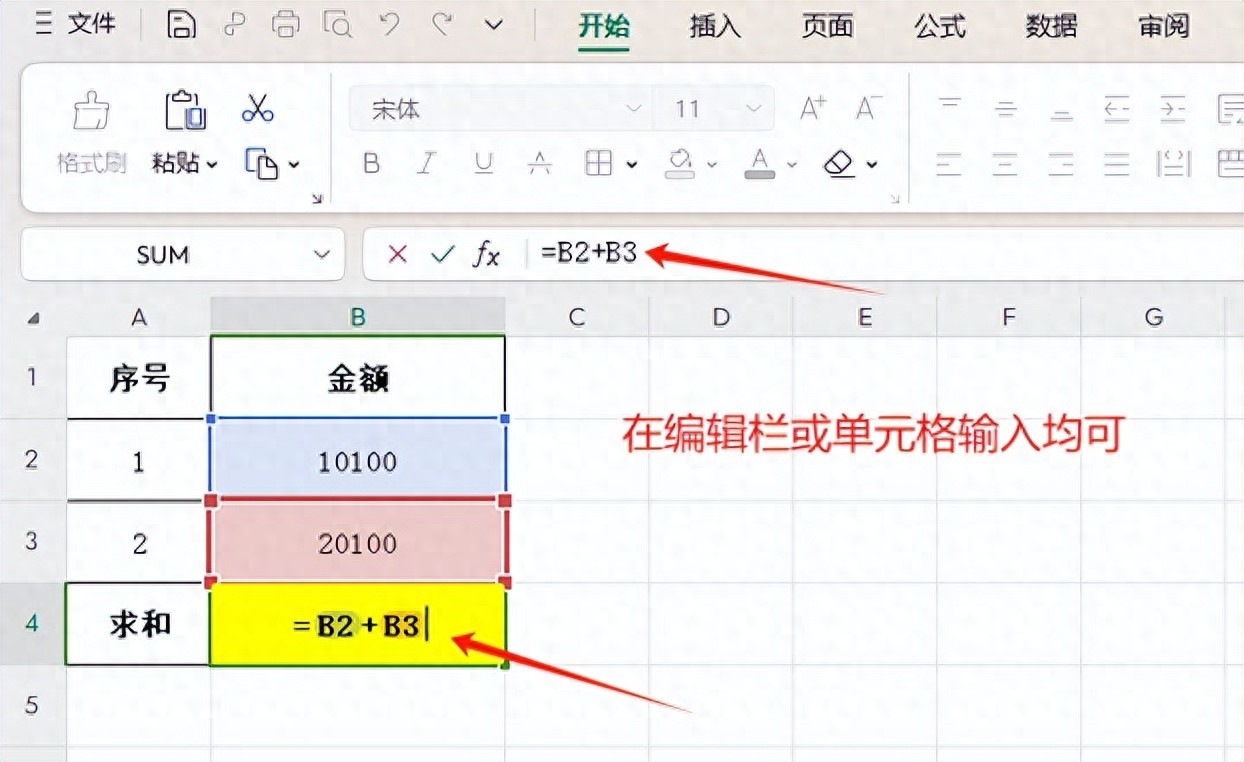Toggle Bold formatting
Screen dimensions: 1244x762
coord(371,164)
